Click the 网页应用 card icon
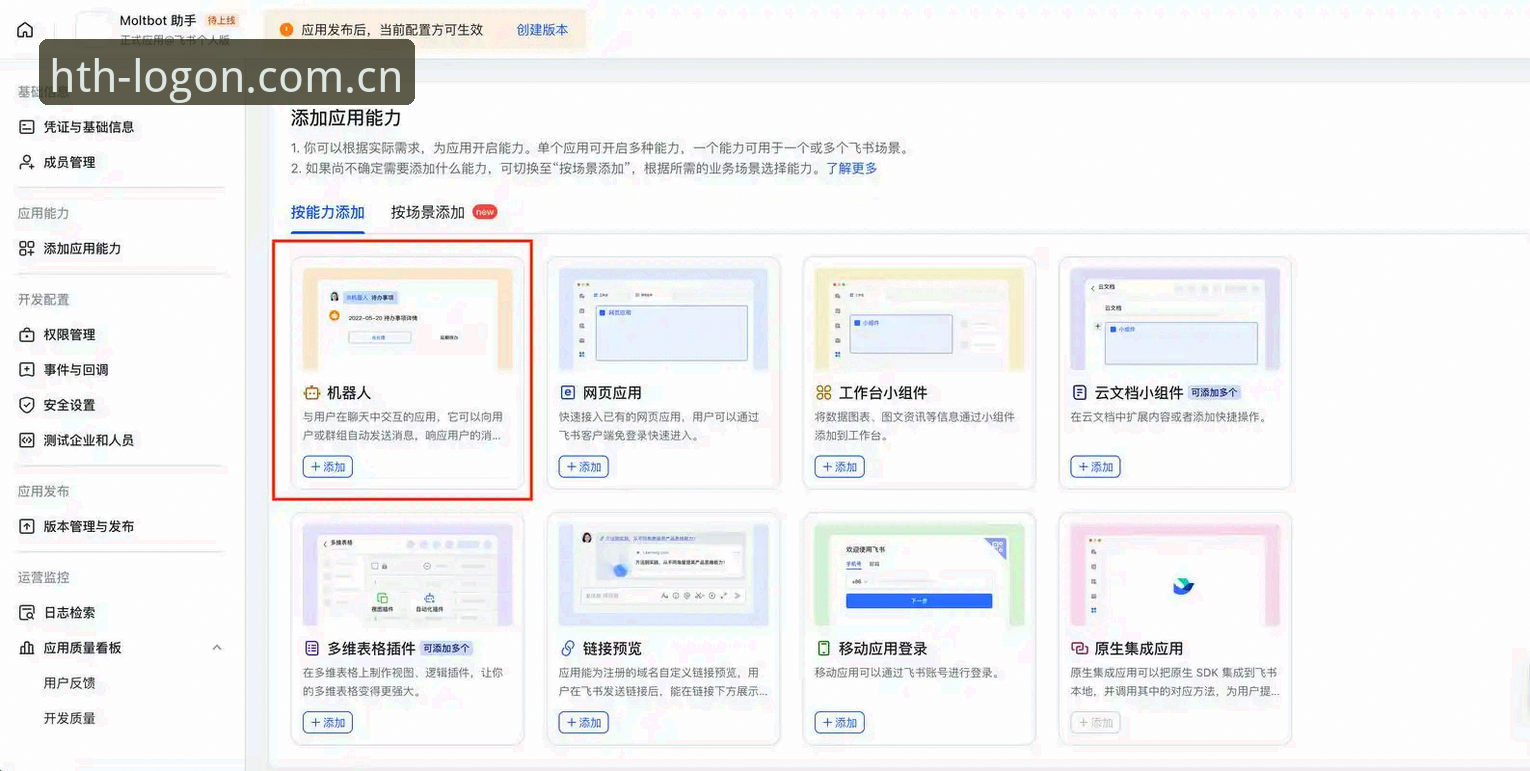The width and height of the screenshot is (1530, 771). (567, 393)
